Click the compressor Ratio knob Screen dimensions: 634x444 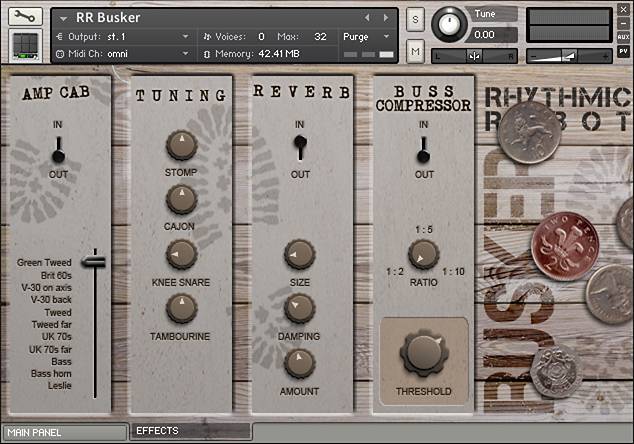tap(423, 254)
